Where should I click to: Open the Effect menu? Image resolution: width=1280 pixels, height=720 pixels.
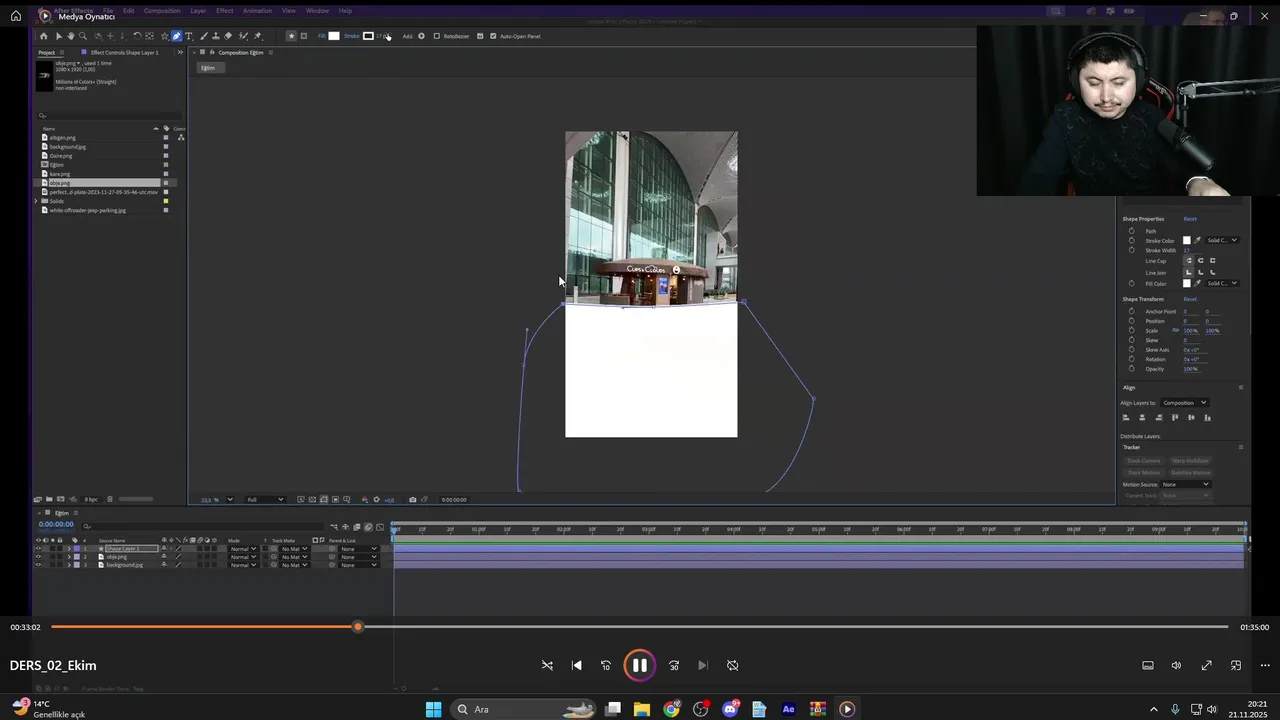[x=225, y=11]
